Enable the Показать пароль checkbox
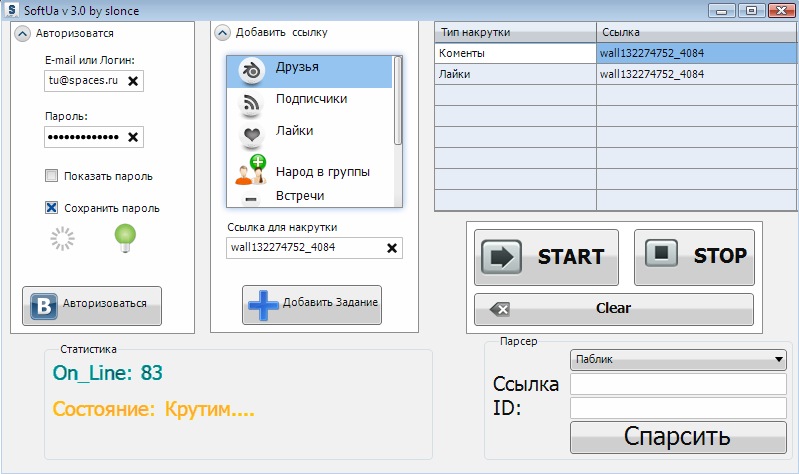 52,177
